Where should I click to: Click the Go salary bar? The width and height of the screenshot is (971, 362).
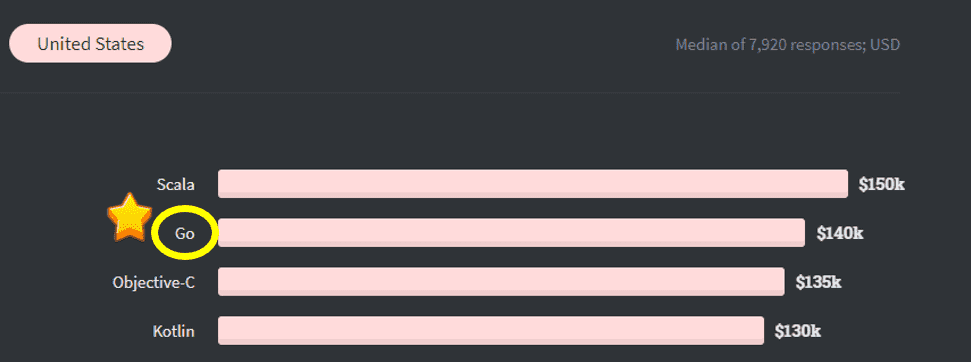512,233
